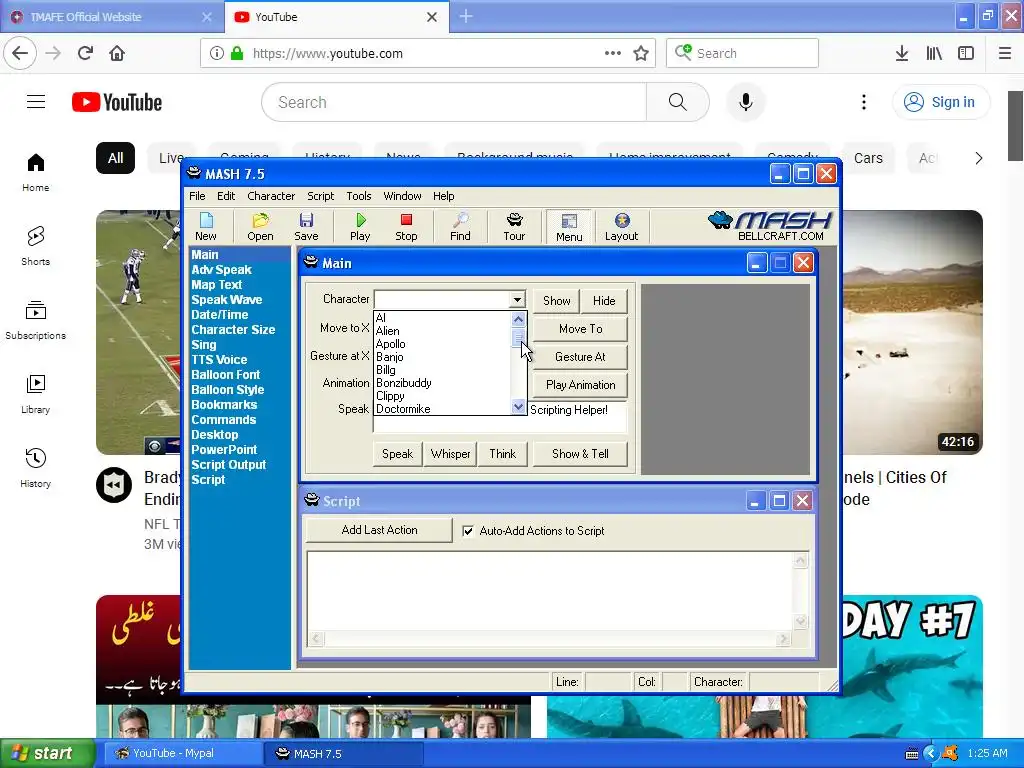This screenshot has height=768, width=1024.
Task: Open Library in YouTube sidebar
Action: click(x=36, y=394)
